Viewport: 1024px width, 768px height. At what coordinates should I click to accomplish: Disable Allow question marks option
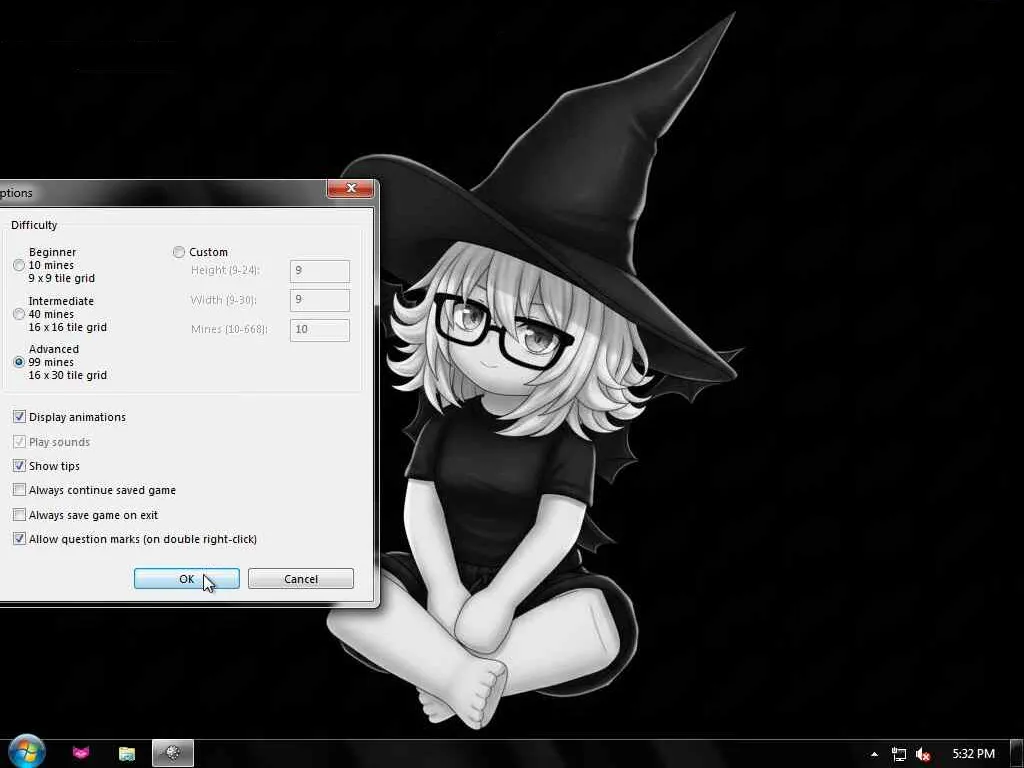(x=20, y=539)
